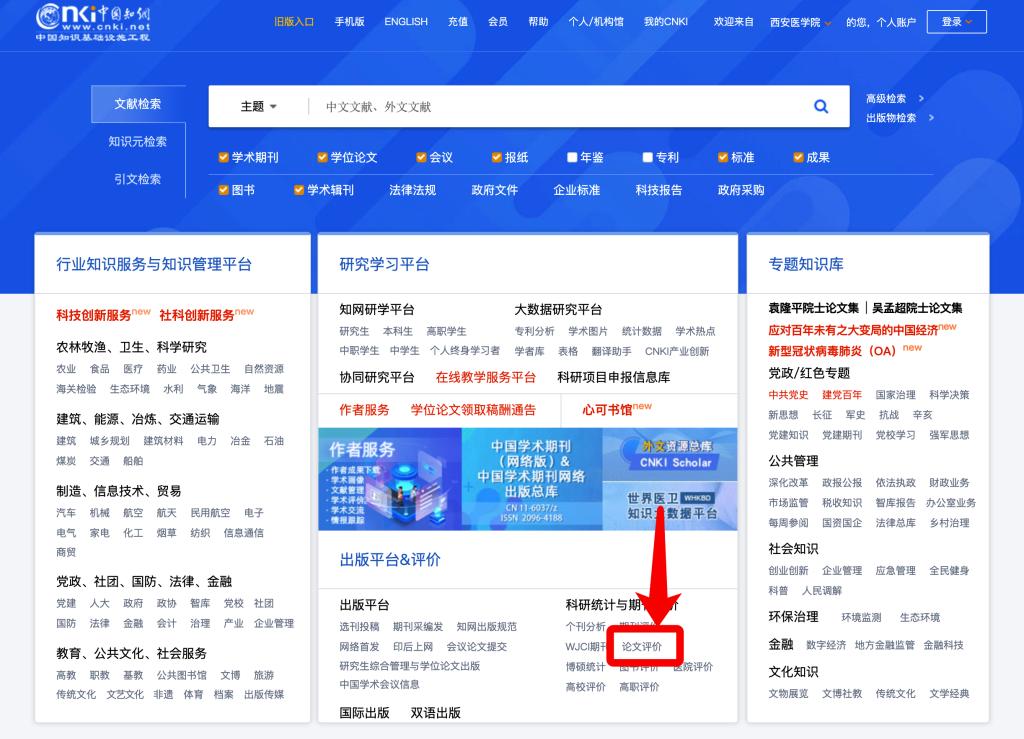Open 科研项目申报信息库 link
The image size is (1024, 739).
pos(614,377)
